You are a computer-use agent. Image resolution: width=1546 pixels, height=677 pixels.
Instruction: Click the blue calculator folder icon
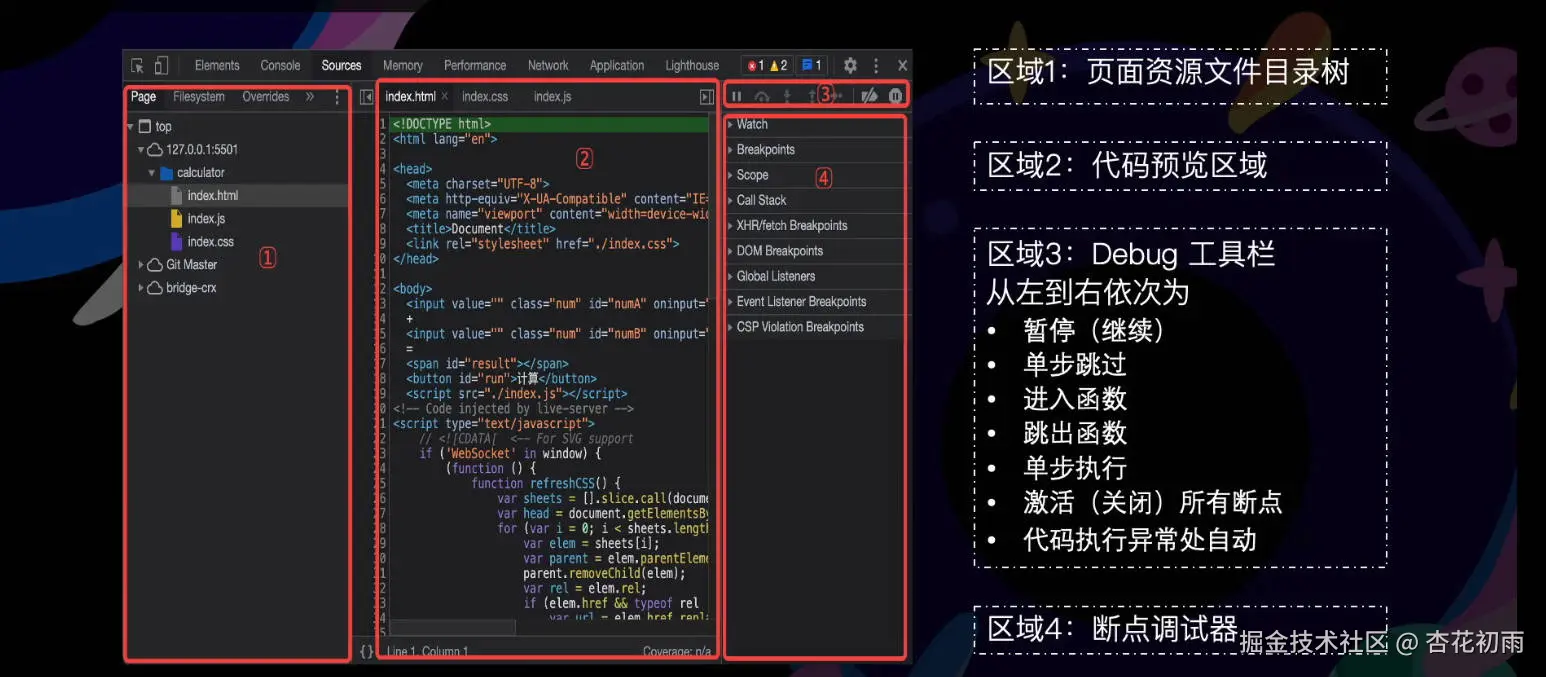[x=167, y=173]
